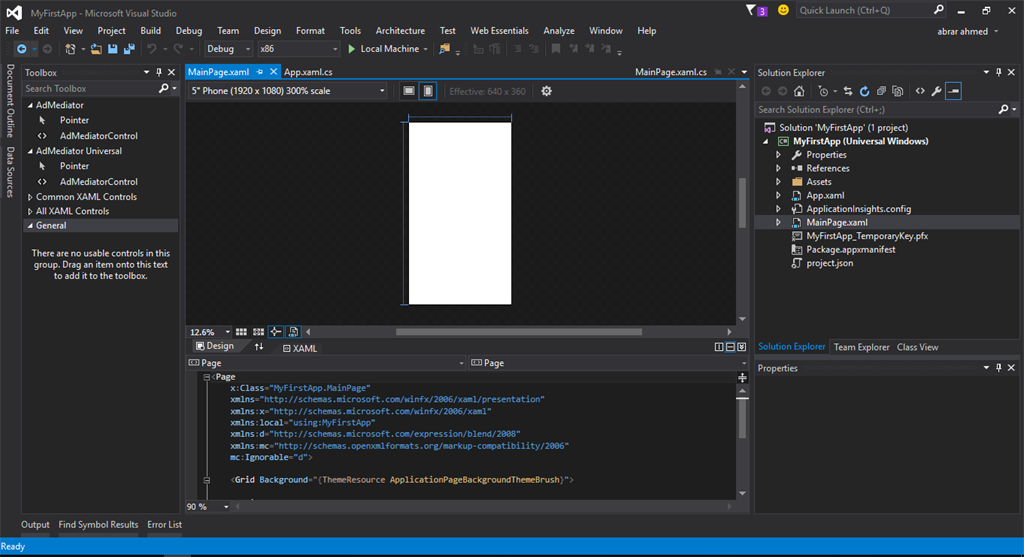Screen dimensions: 1024x557
Task: Switch designer to landscape orientation
Action: tap(409, 91)
